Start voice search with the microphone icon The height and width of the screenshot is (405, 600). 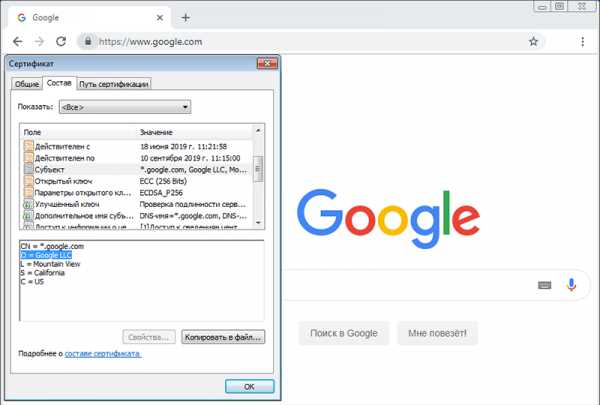click(x=571, y=285)
